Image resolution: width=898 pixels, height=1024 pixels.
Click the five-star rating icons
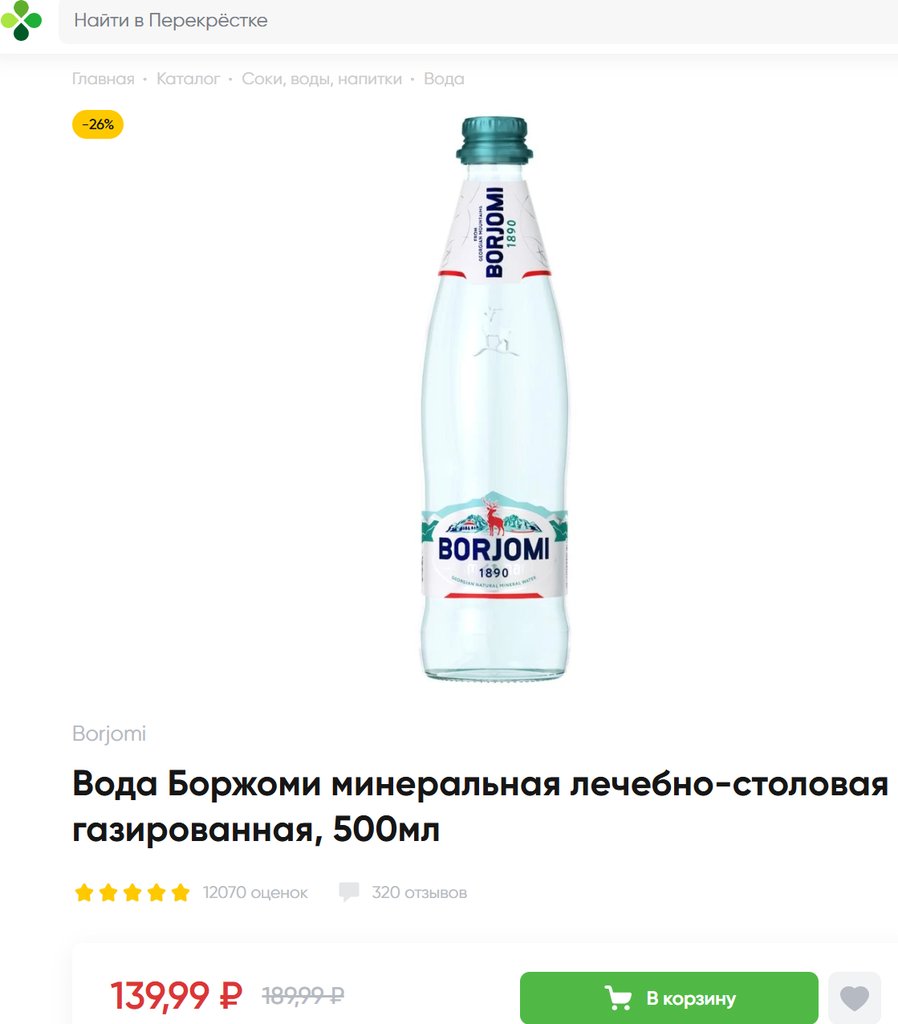pyautogui.click(x=132, y=892)
